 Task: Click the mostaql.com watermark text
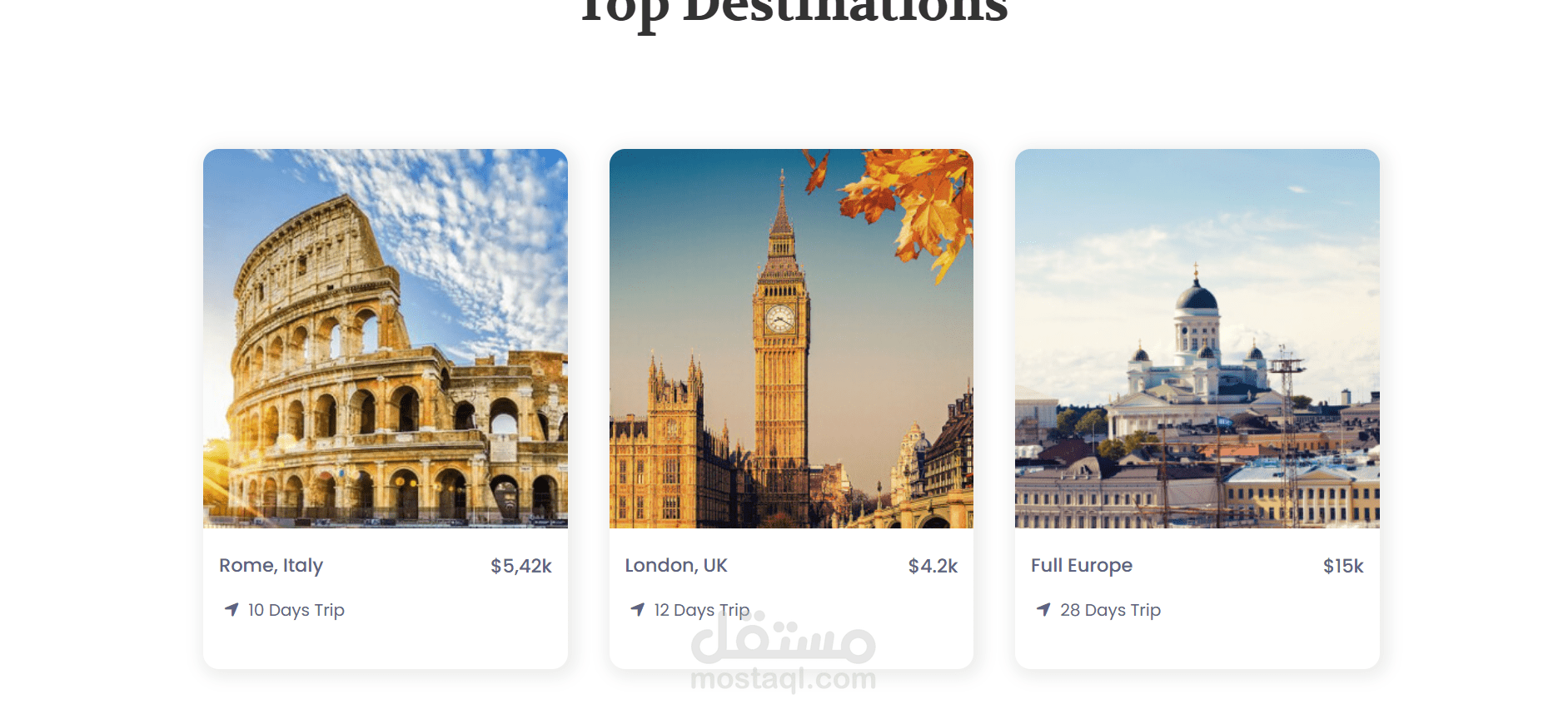(x=784, y=678)
